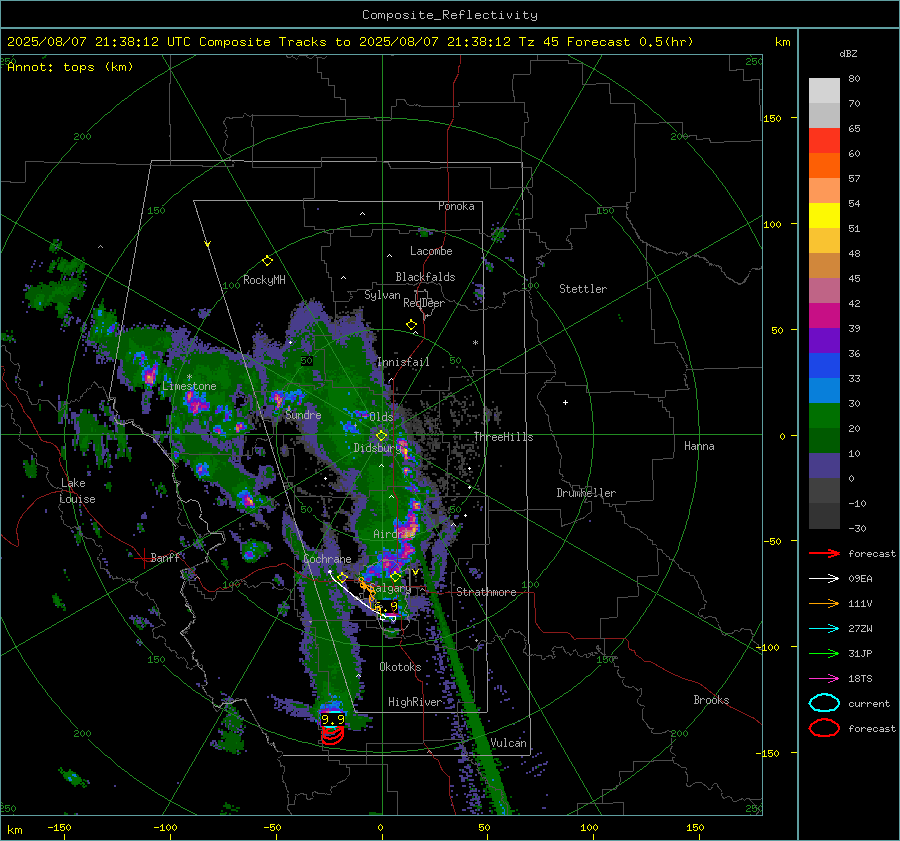900x841 pixels.
Task: Click the Composite_Reflectivity title
Action: pyautogui.click(x=450, y=15)
